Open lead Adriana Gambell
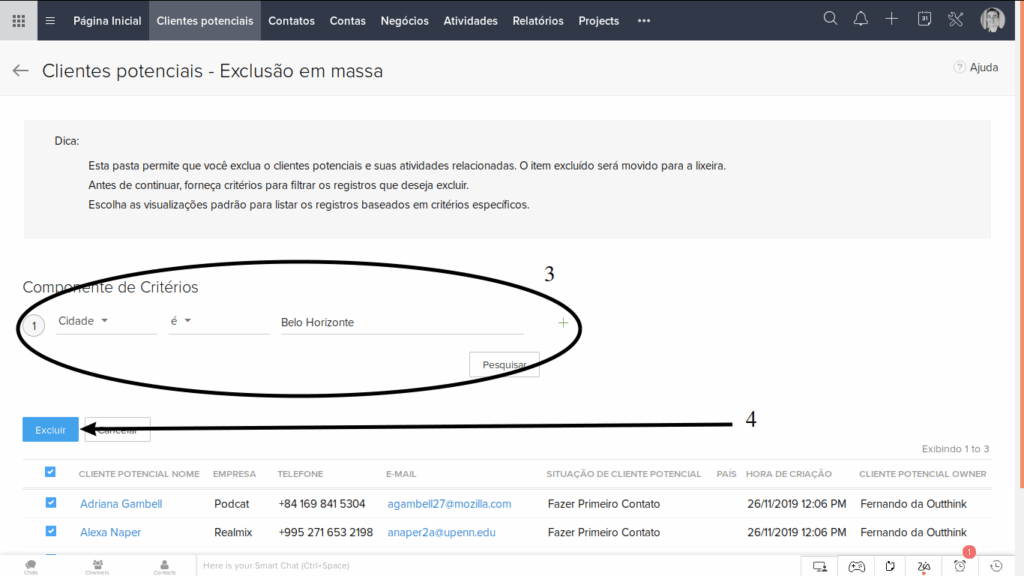This screenshot has height=576, width=1024. coord(121,504)
